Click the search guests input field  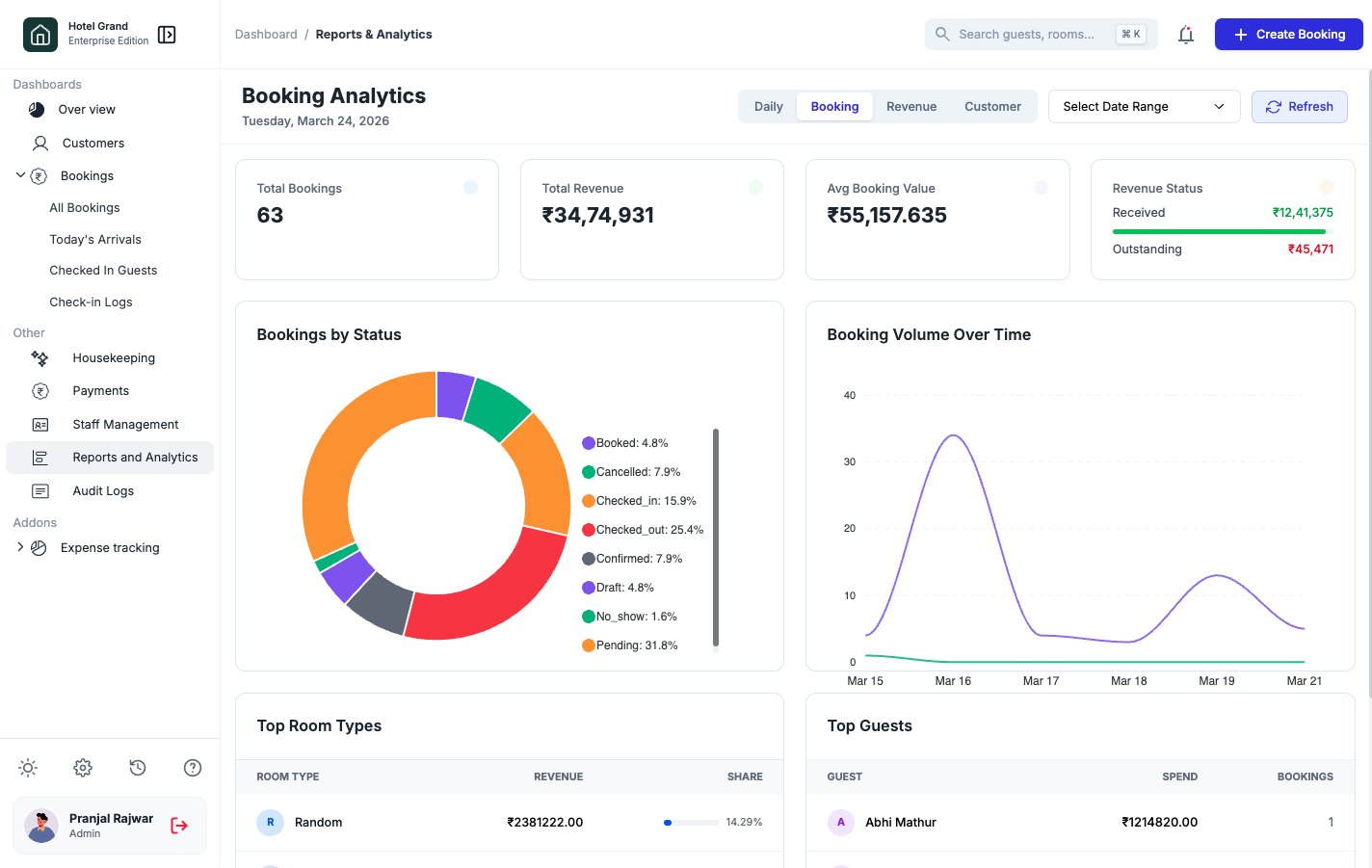(x=1026, y=34)
